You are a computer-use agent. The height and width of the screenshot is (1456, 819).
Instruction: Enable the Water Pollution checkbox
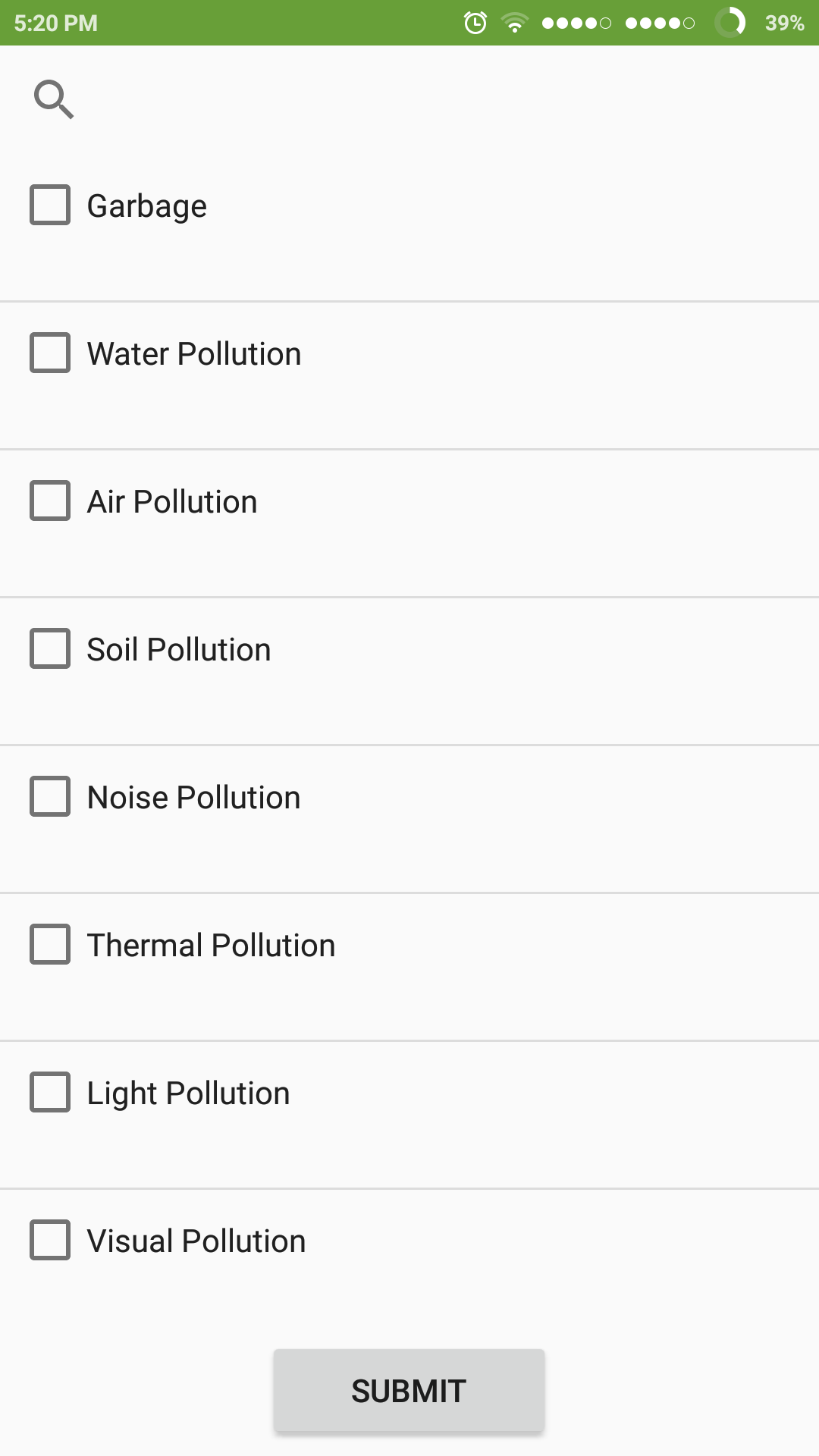50,353
